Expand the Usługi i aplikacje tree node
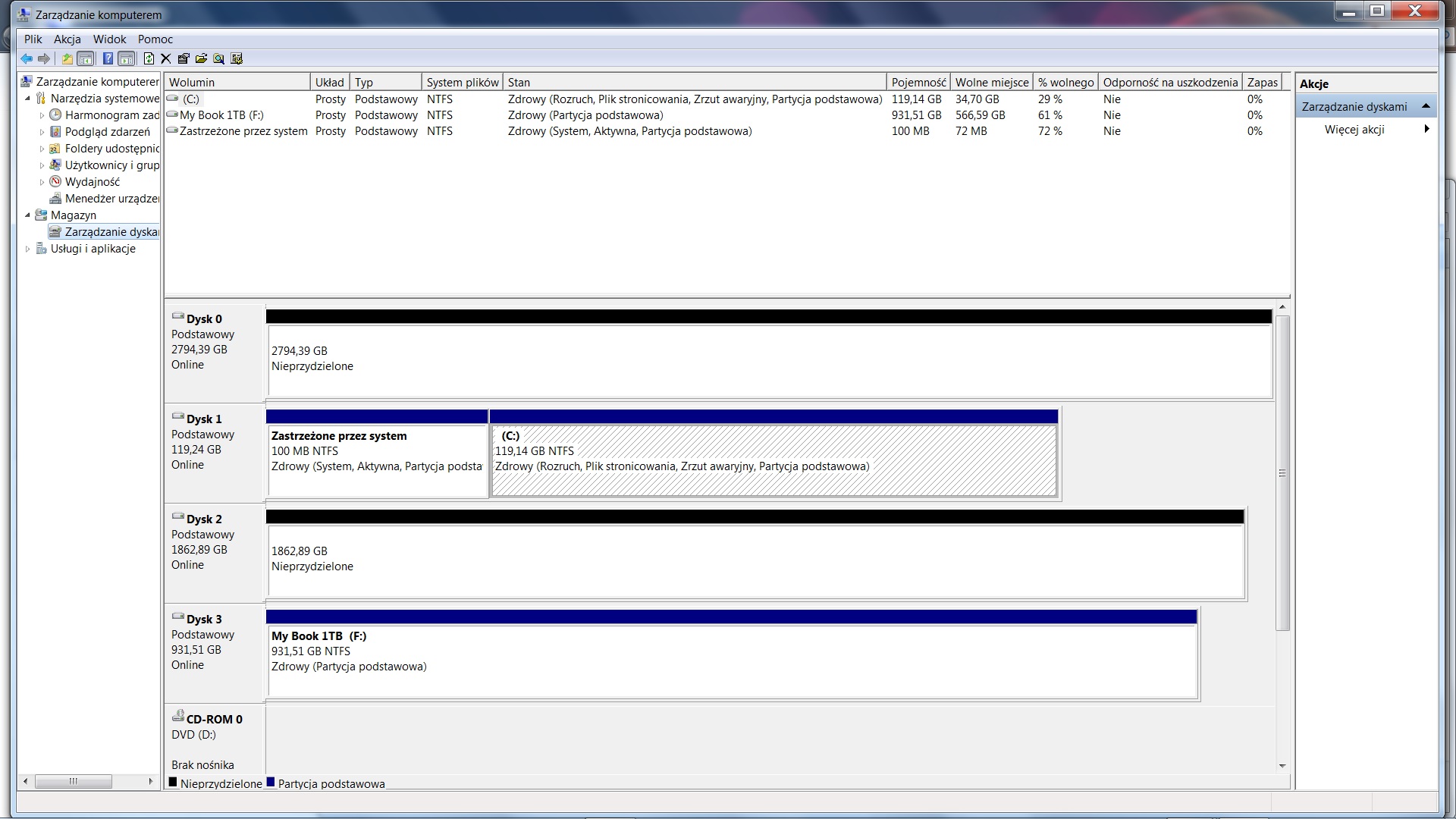This screenshot has height=819, width=1456. (x=28, y=249)
